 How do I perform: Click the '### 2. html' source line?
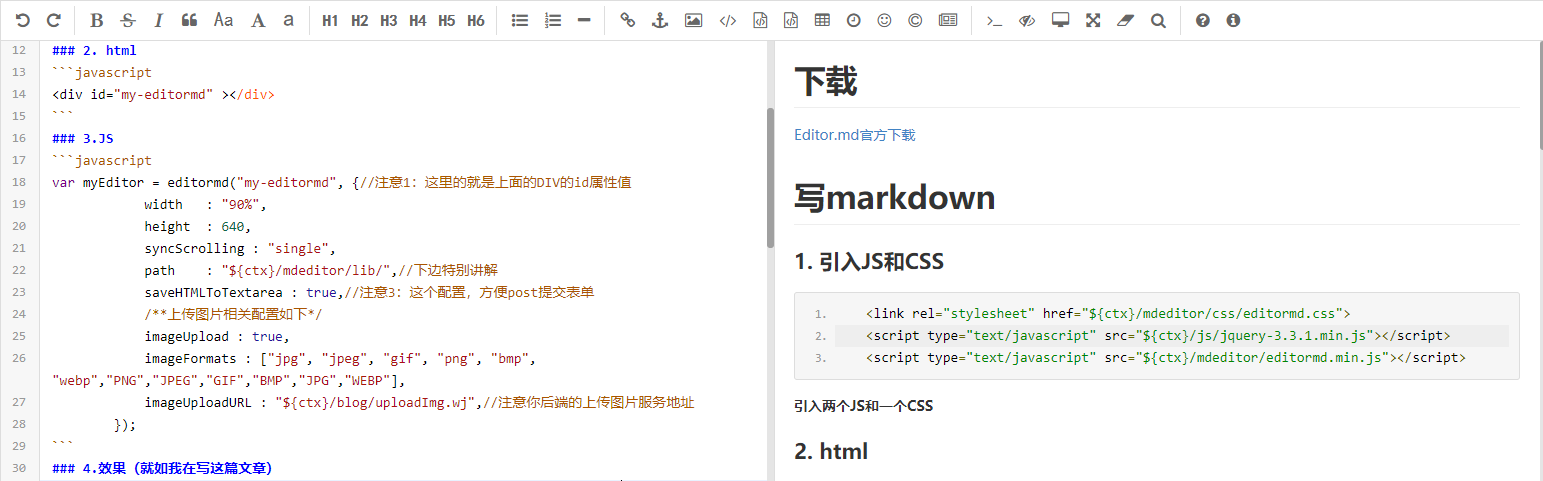(x=94, y=50)
